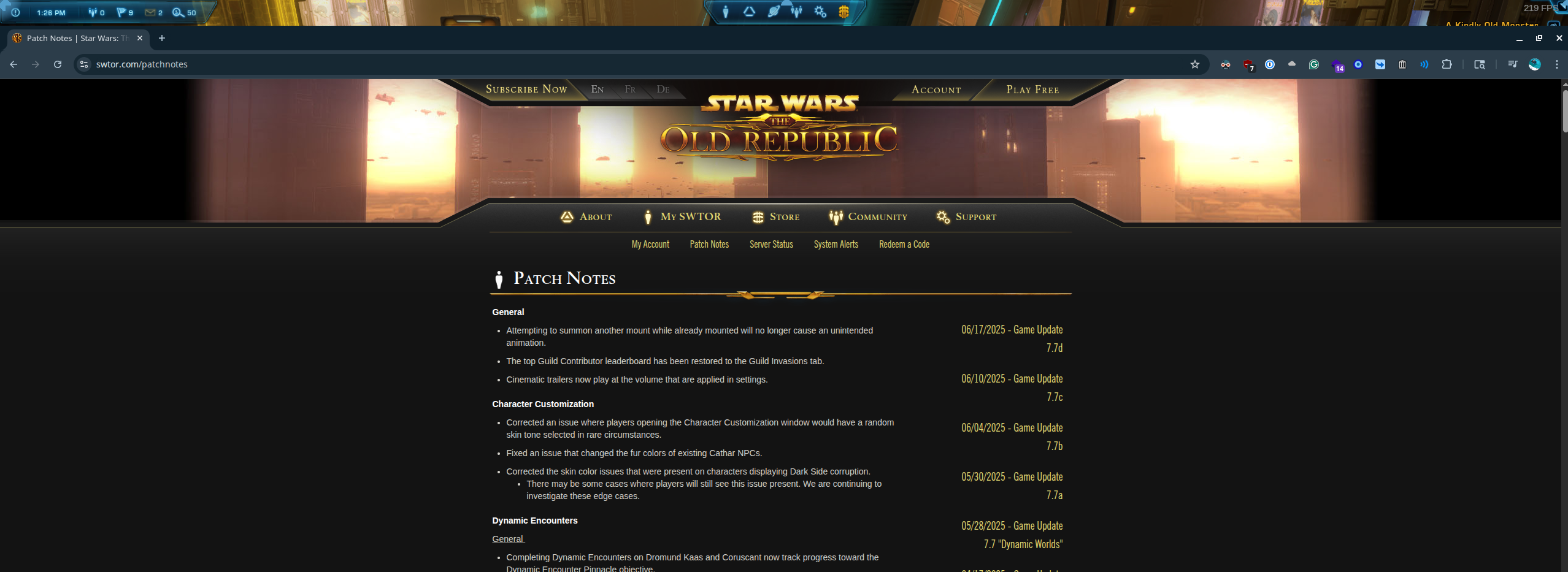1568x572 pixels.
Task: Click the triangle icon in game menu bar
Action: tap(749, 12)
